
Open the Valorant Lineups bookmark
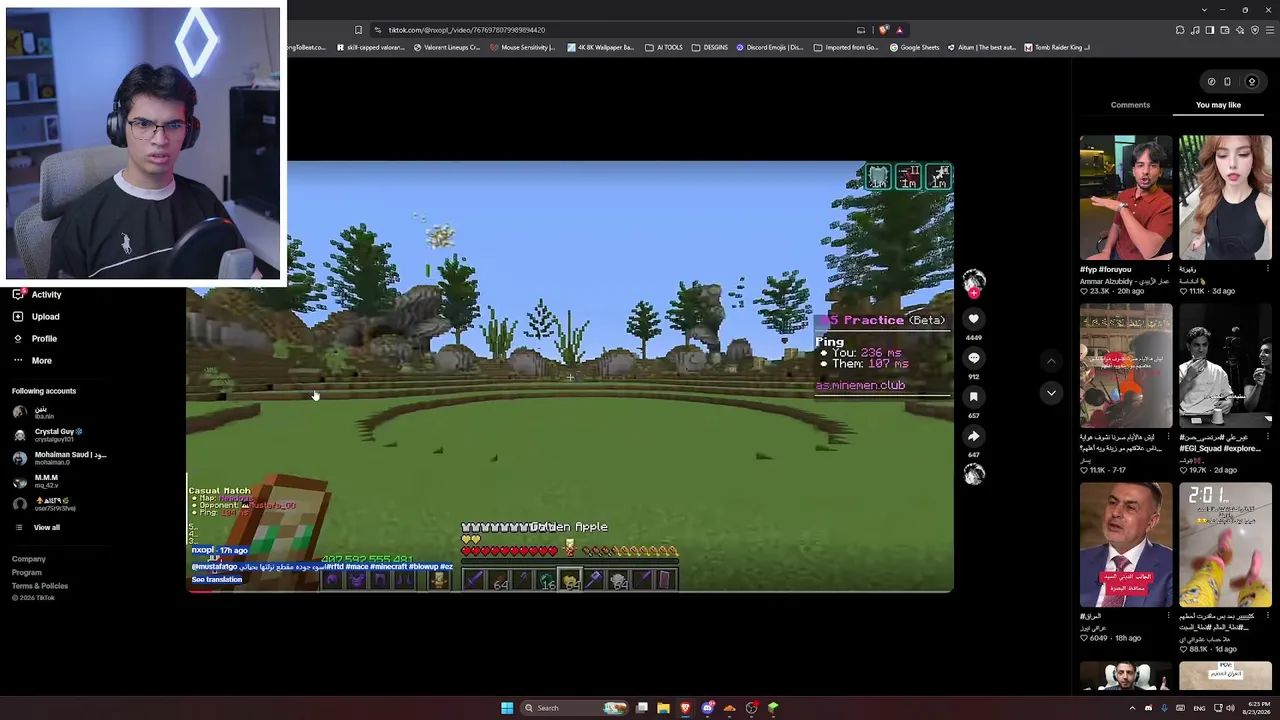(x=448, y=47)
